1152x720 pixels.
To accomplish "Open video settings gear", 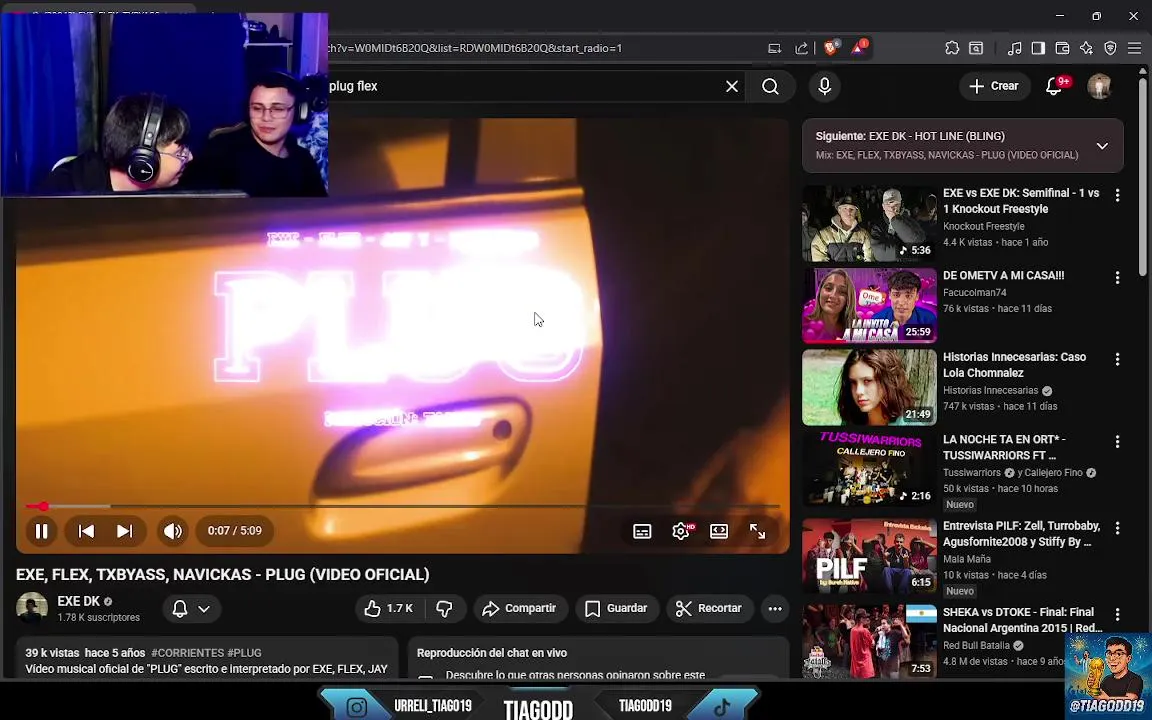I will tap(681, 531).
